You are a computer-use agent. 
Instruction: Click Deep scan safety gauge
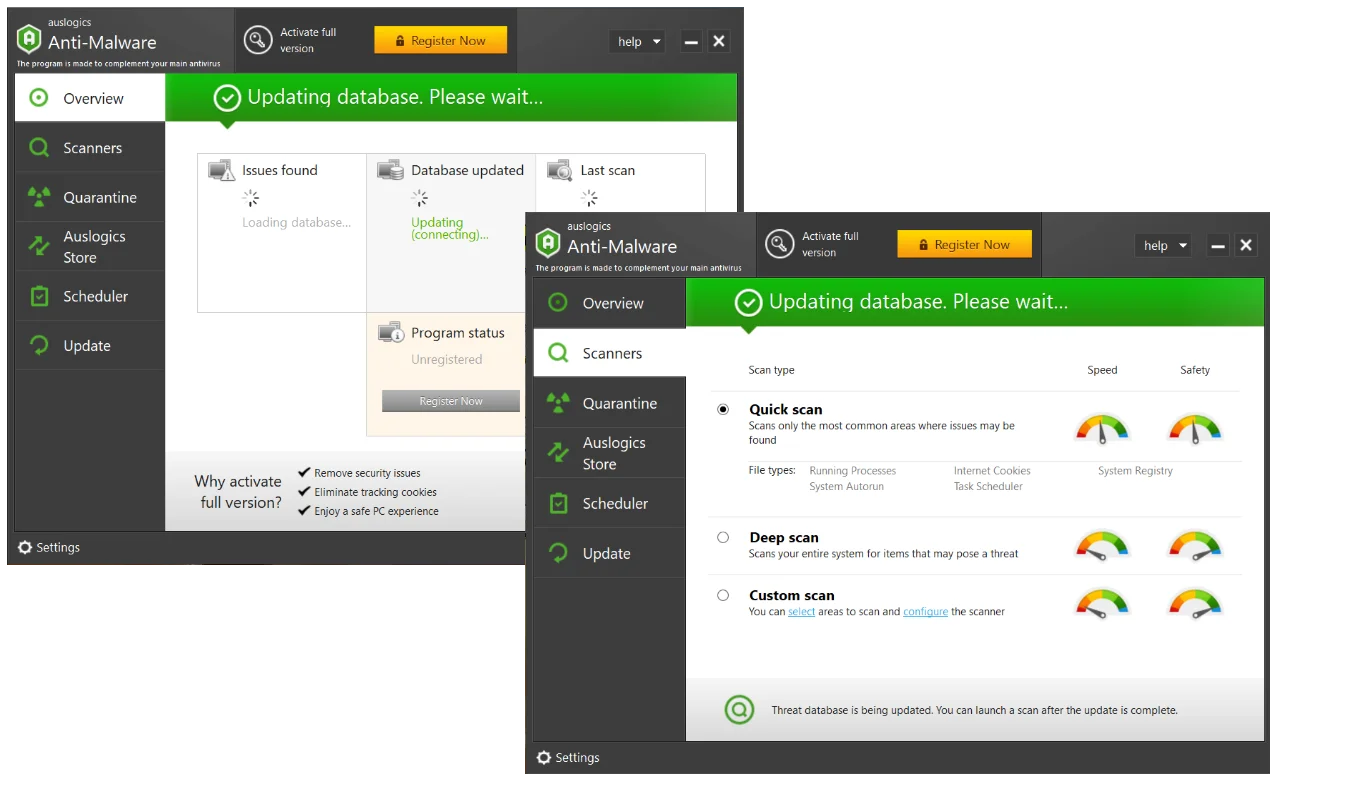tap(1195, 545)
